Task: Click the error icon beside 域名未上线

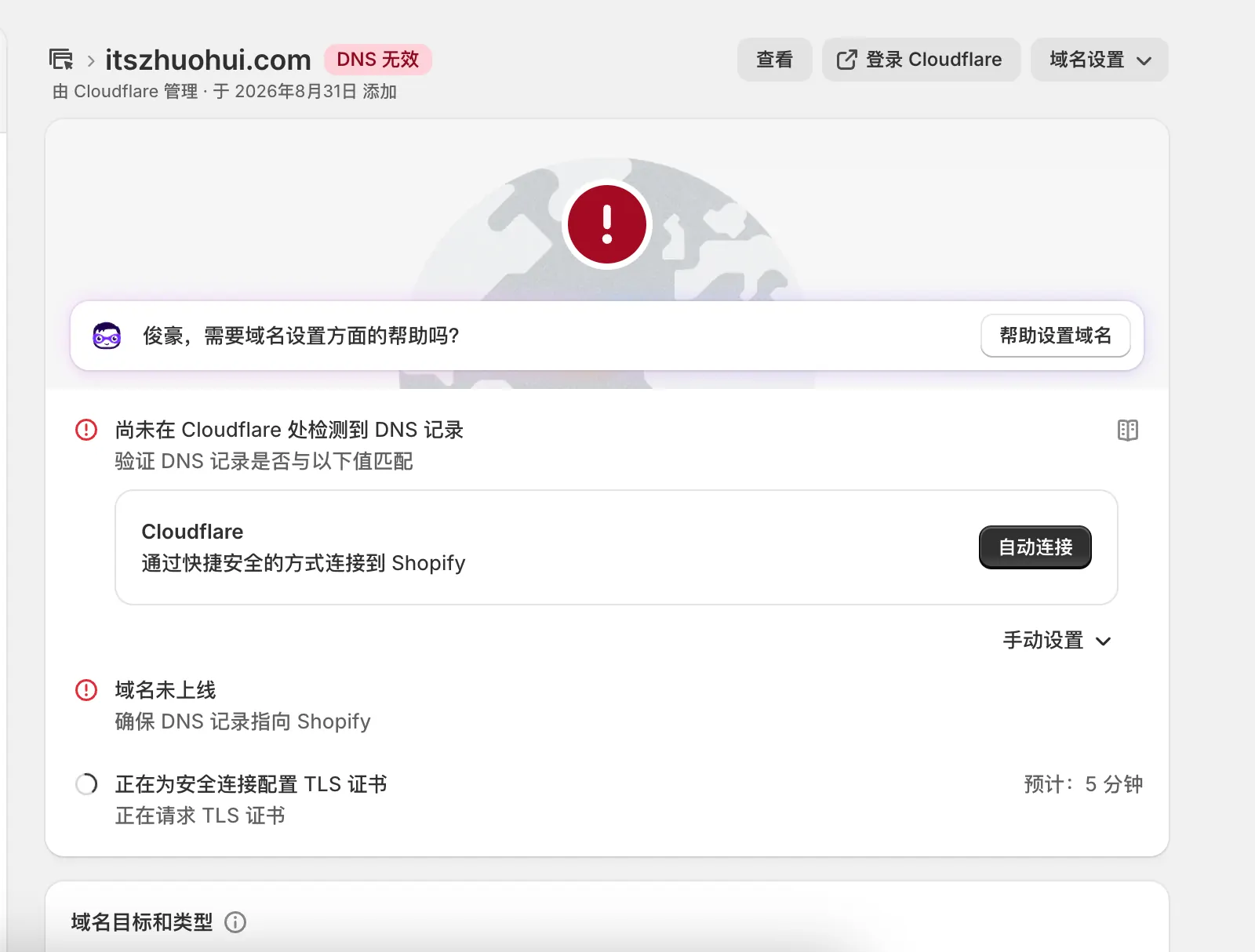Action: point(86,690)
